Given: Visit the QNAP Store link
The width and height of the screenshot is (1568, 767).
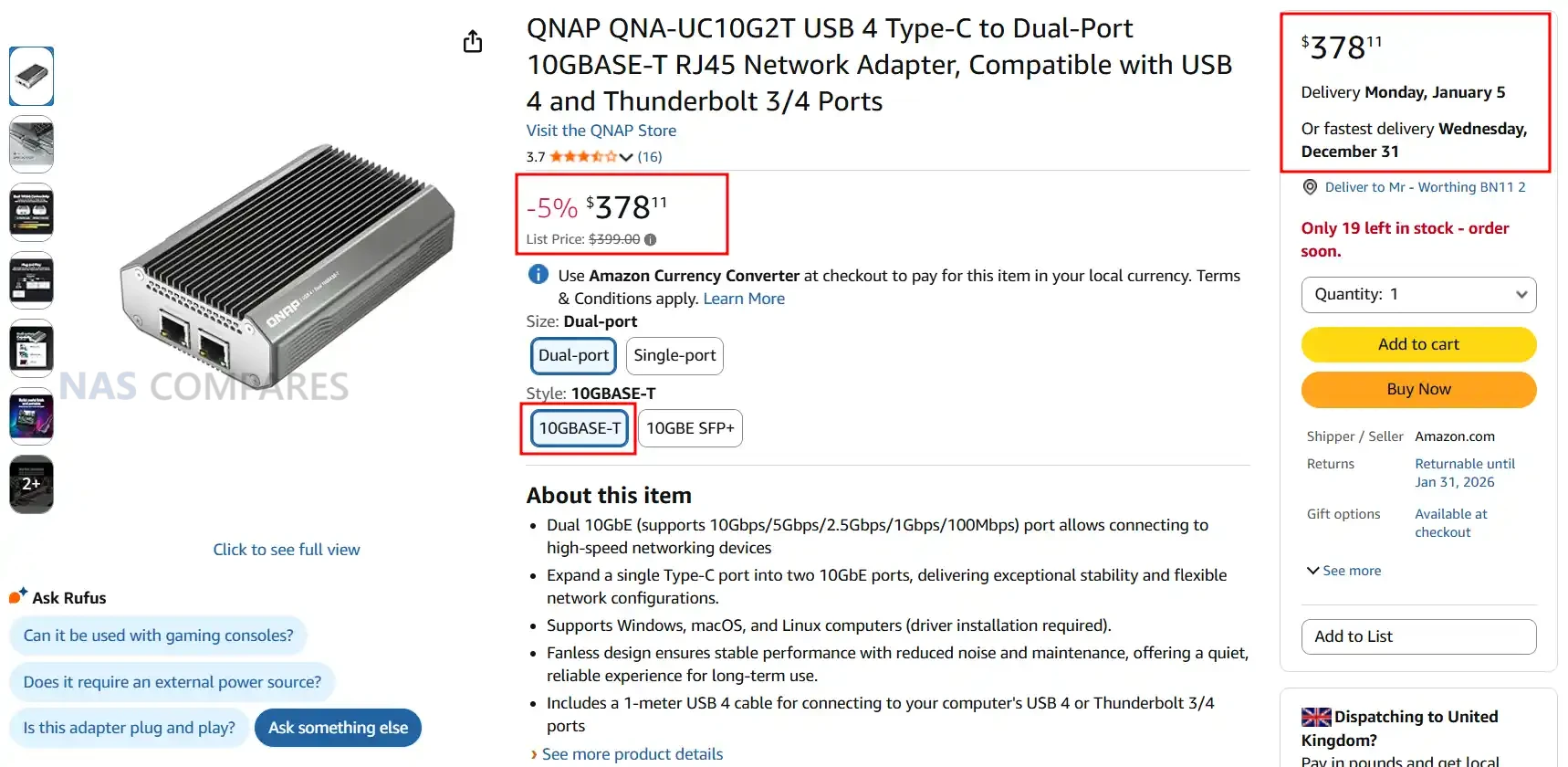Looking at the screenshot, I should coord(601,131).
